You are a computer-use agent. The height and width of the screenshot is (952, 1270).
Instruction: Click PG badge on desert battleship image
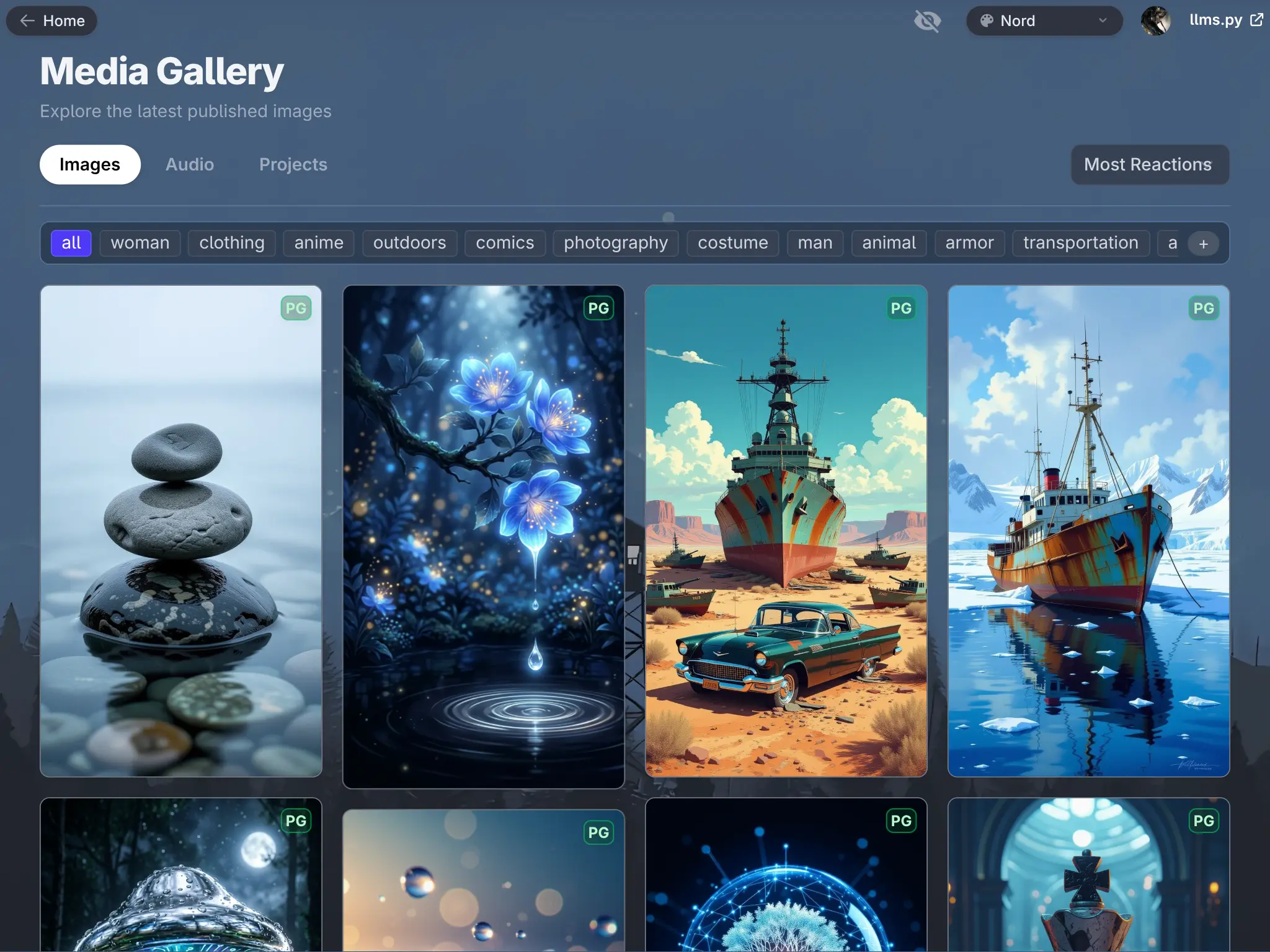click(x=902, y=308)
